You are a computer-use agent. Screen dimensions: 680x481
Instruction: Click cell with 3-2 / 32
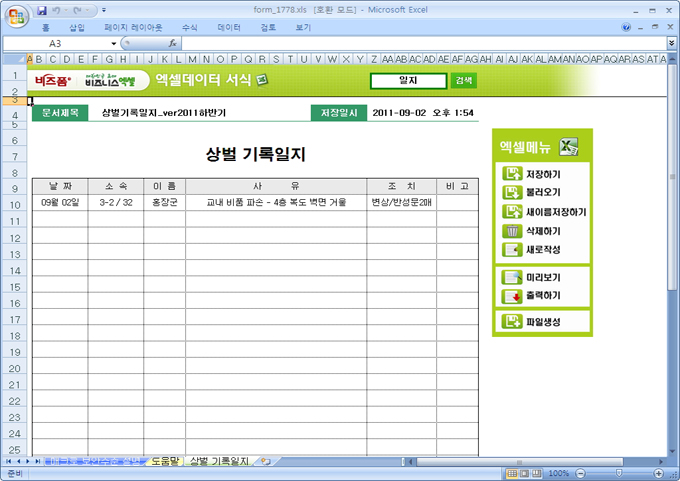[x=116, y=203]
